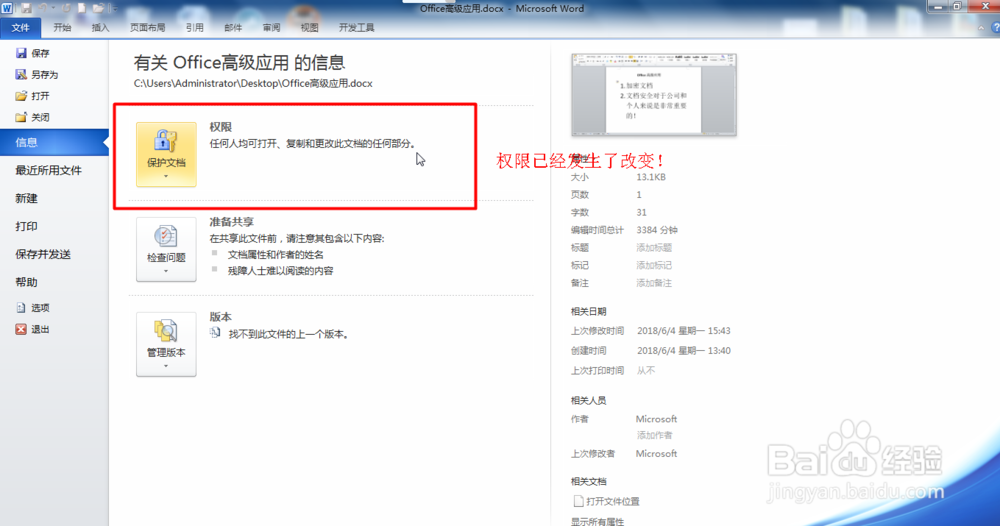Click created time 2018/6/4 13:40
Screen dimensions: 1000x526
point(684,351)
